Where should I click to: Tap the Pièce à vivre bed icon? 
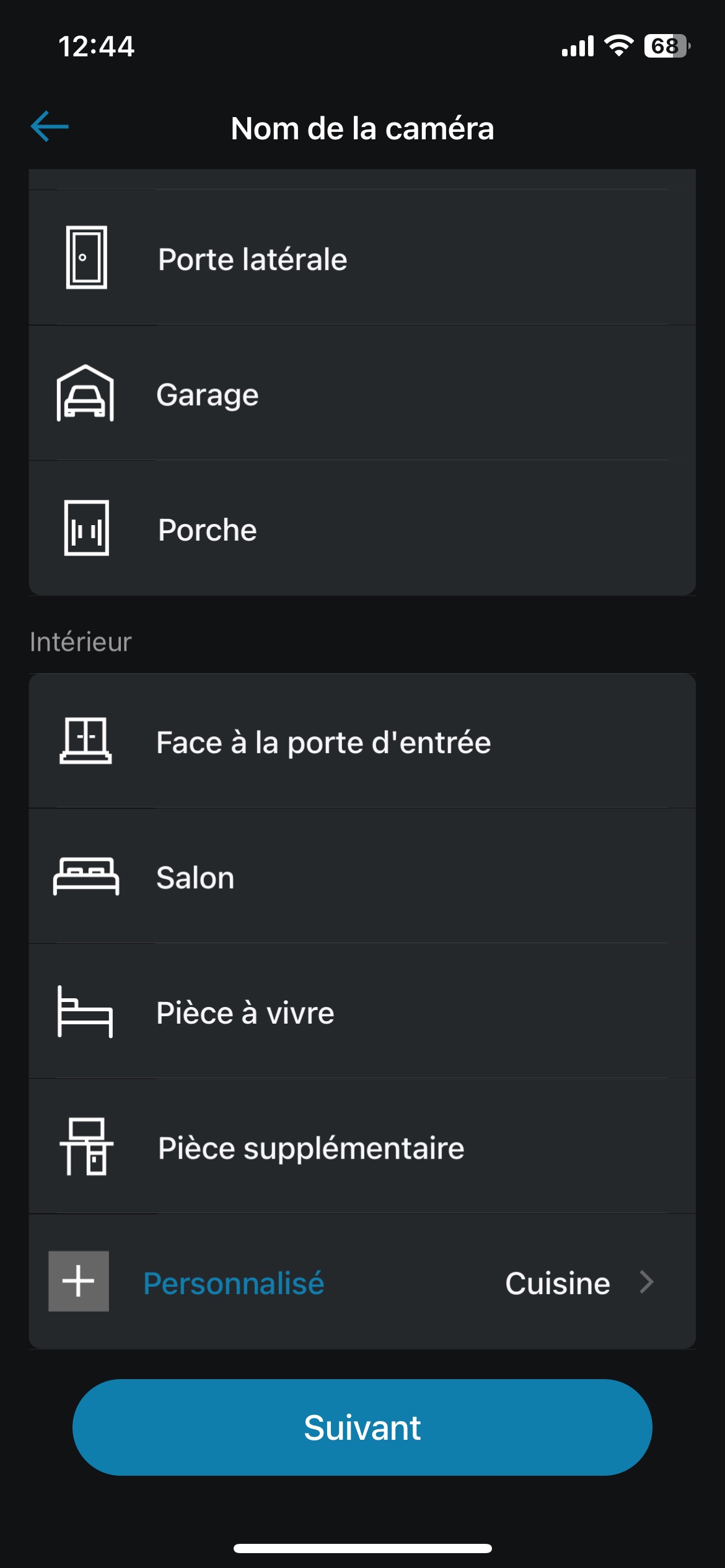click(86, 1011)
